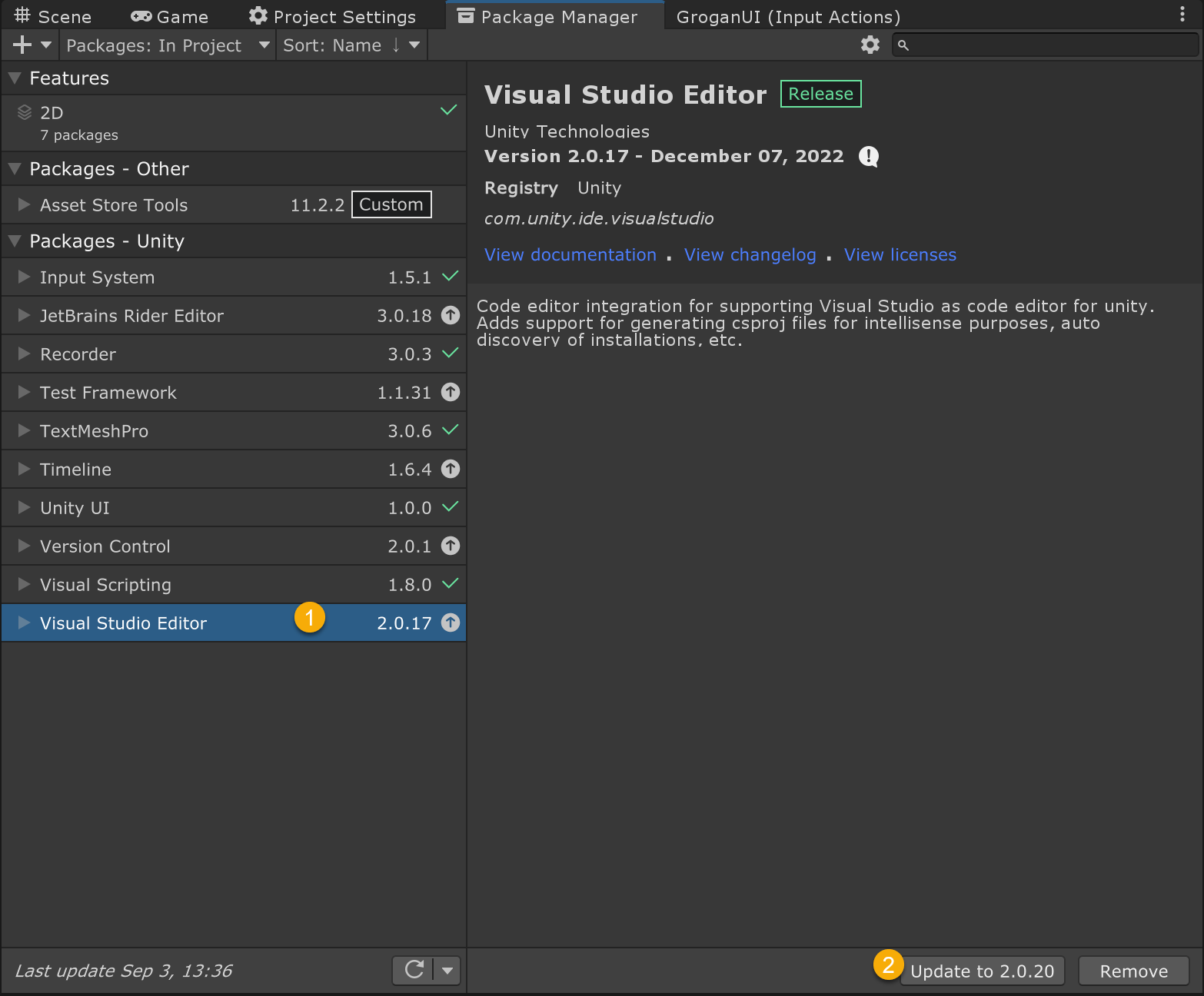
Task: Select the Version Control package
Action: (x=234, y=546)
